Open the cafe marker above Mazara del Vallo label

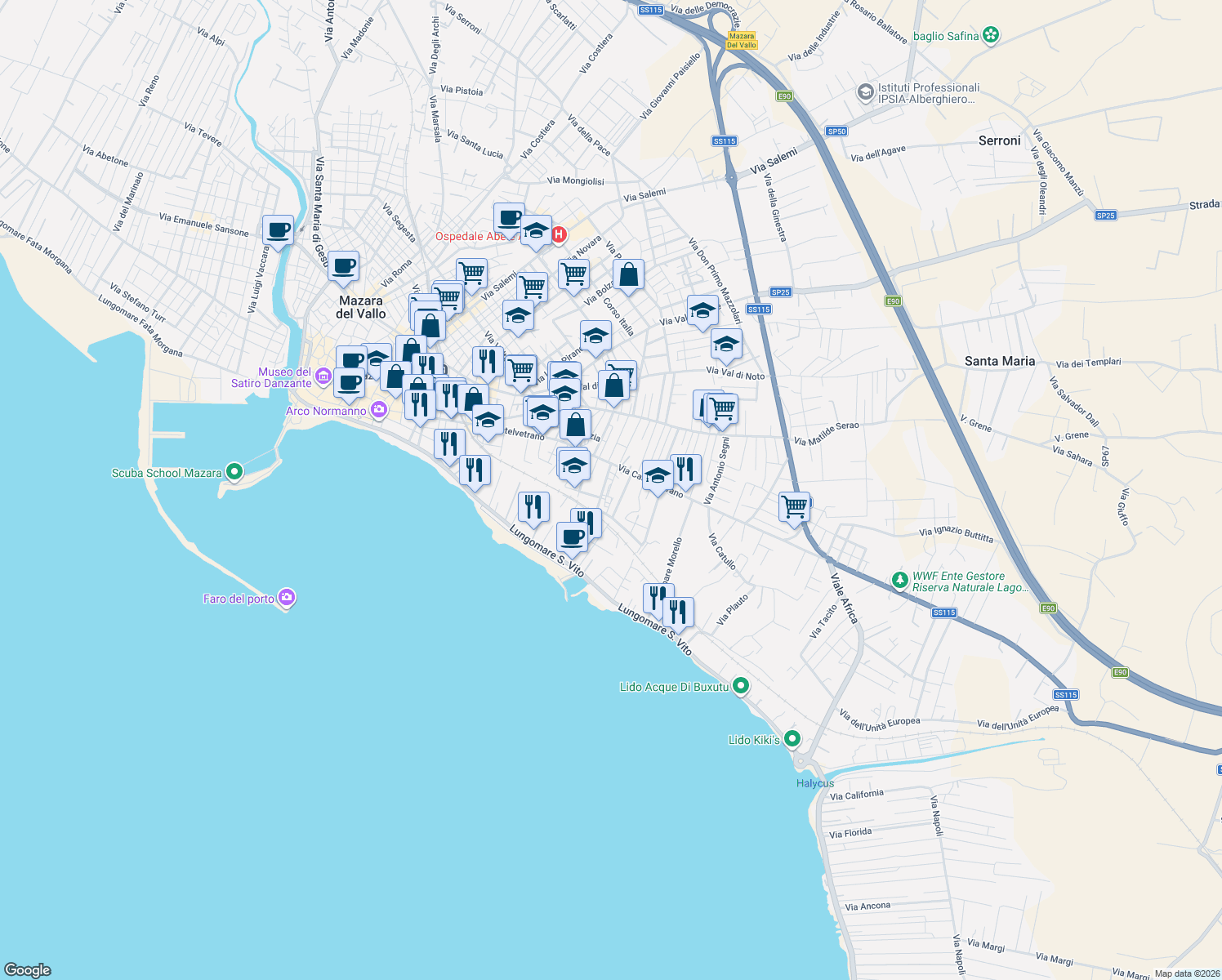point(344,266)
